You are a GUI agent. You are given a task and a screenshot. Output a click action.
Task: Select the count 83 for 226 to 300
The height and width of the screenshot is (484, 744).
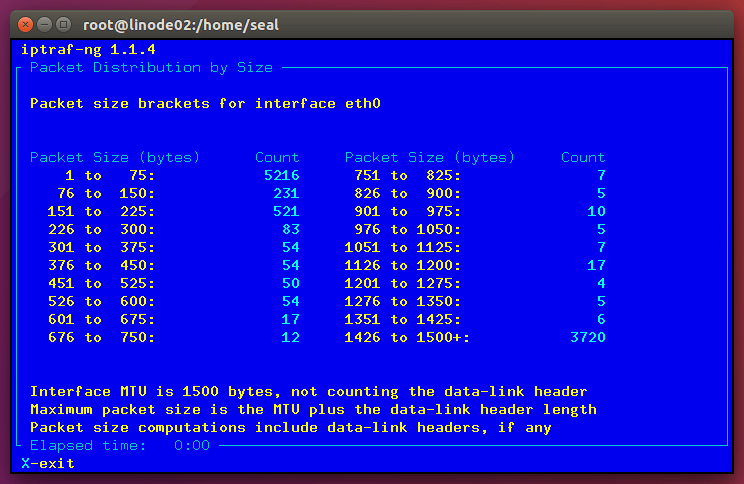(291, 230)
